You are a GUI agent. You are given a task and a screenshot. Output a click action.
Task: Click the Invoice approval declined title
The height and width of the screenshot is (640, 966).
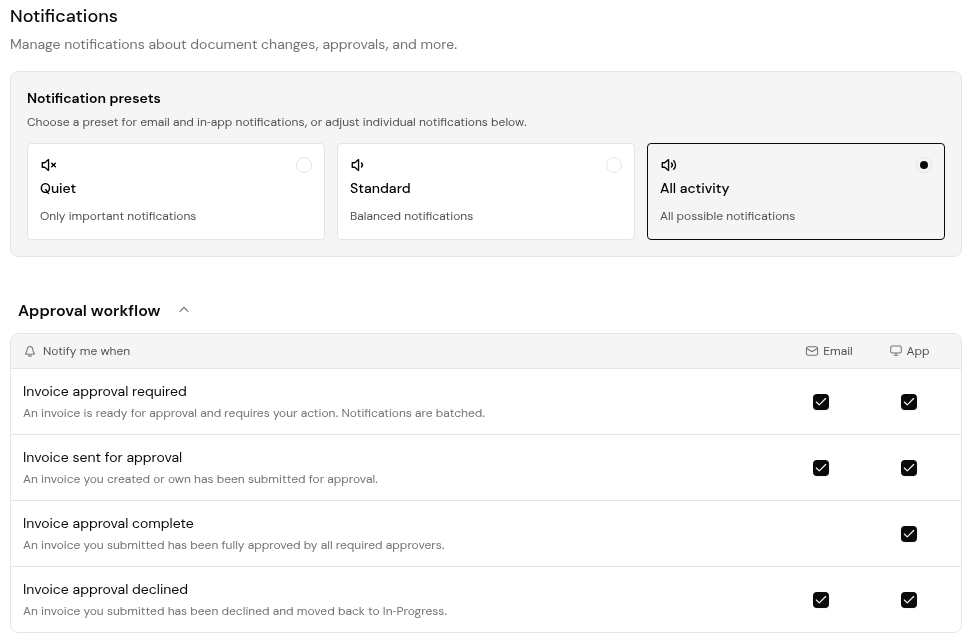click(x=105, y=589)
